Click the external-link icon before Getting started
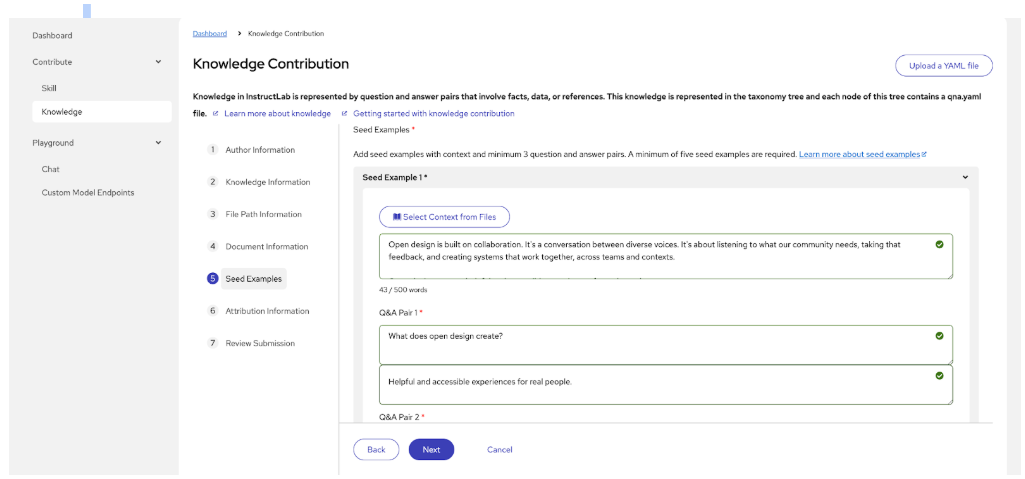Image resolution: width=1025 pixels, height=479 pixels. click(344, 113)
